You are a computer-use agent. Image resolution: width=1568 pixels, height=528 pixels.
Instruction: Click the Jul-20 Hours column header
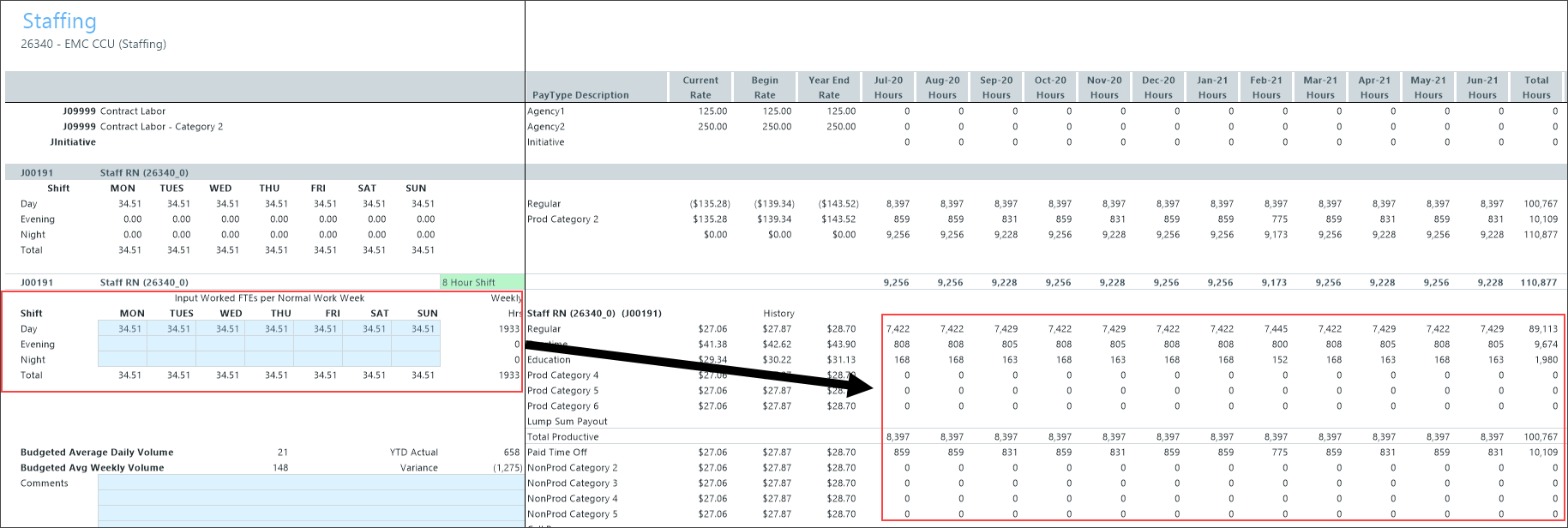(x=888, y=87)
